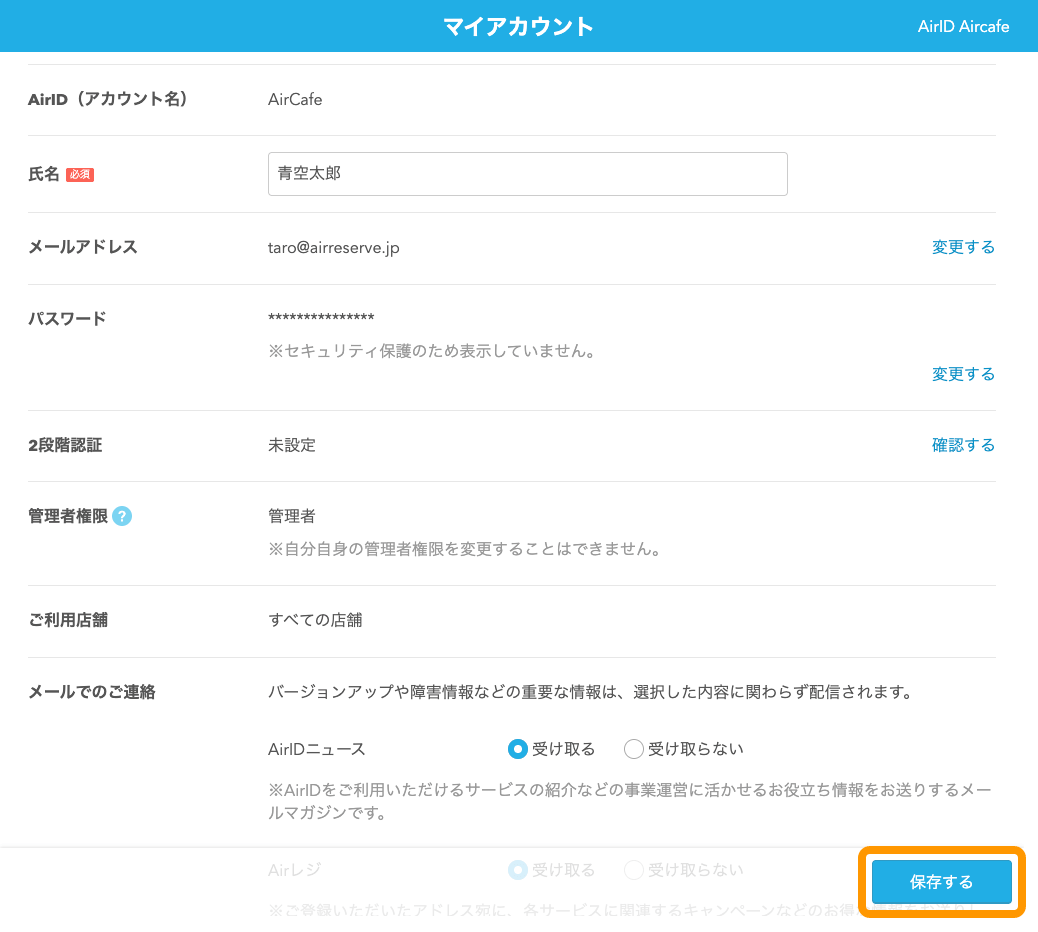1038x932 pixels.
Task: Open 確認する for 2段階認証 setup
Action: (x=963, y=444)
